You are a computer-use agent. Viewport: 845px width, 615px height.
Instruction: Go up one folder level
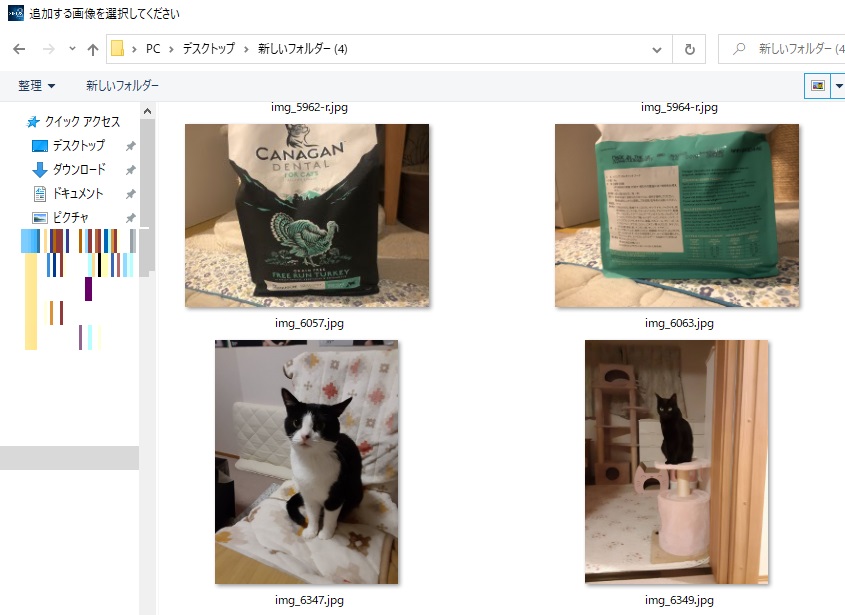(x=93, y=50)
